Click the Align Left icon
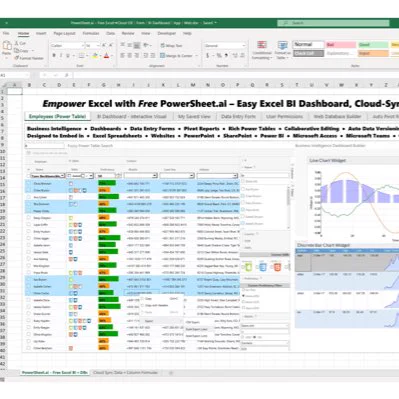Viewport: 399px width, 399px height. (123, 55)
